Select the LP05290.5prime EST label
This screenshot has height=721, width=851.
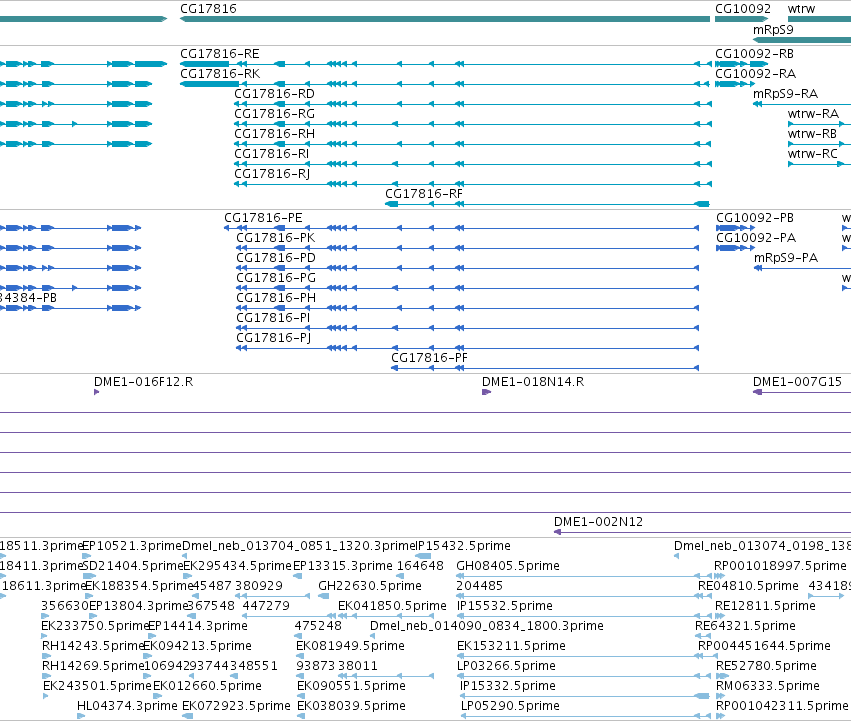click(x=510, y=706)
